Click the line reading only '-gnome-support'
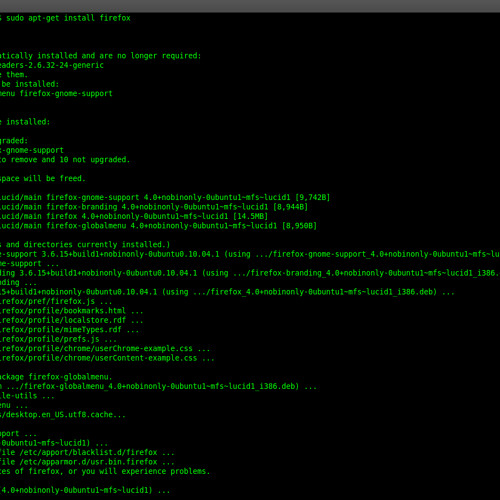 [32, 150]
